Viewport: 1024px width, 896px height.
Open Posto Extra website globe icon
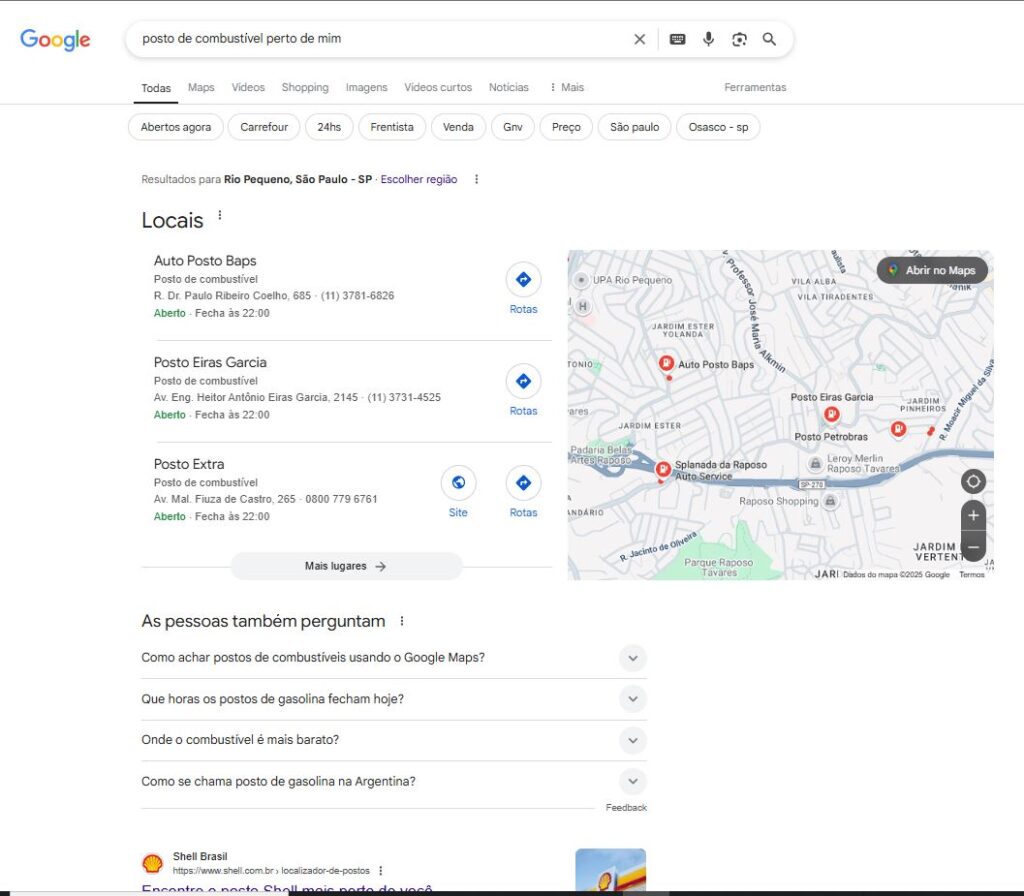[x=458, y=483]
